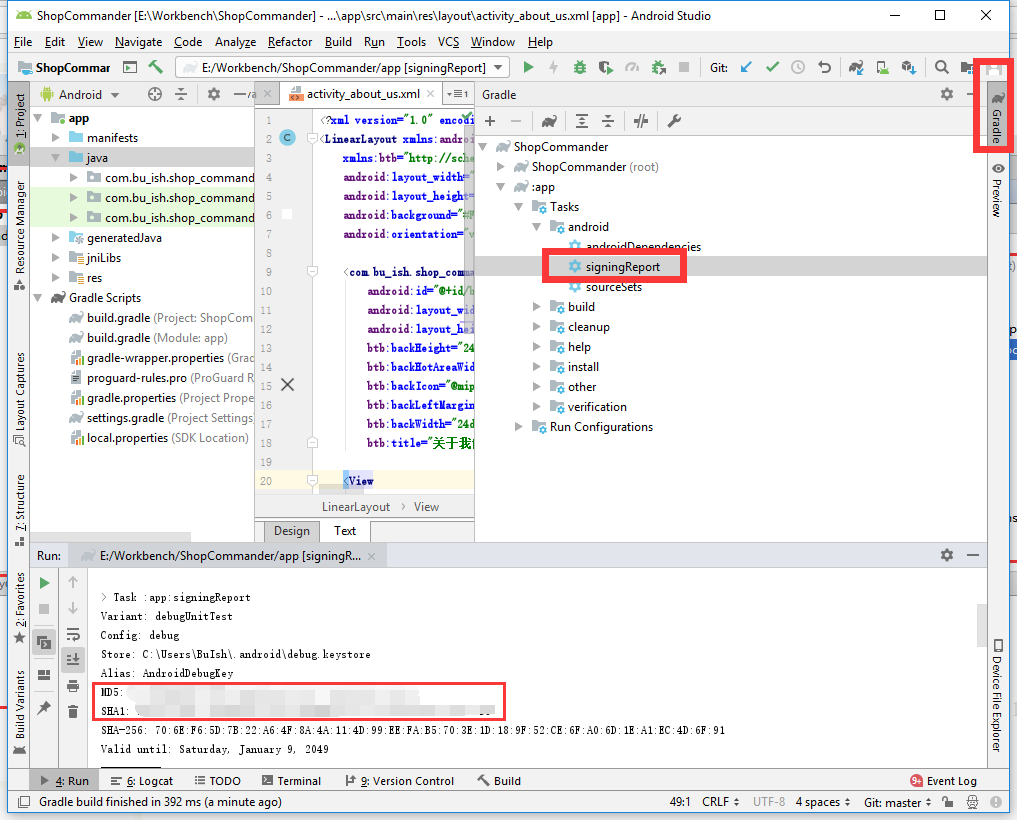Collapse all nodes in Gradle panel
This screenshot has height=820, width=1017.
(608, 121)
